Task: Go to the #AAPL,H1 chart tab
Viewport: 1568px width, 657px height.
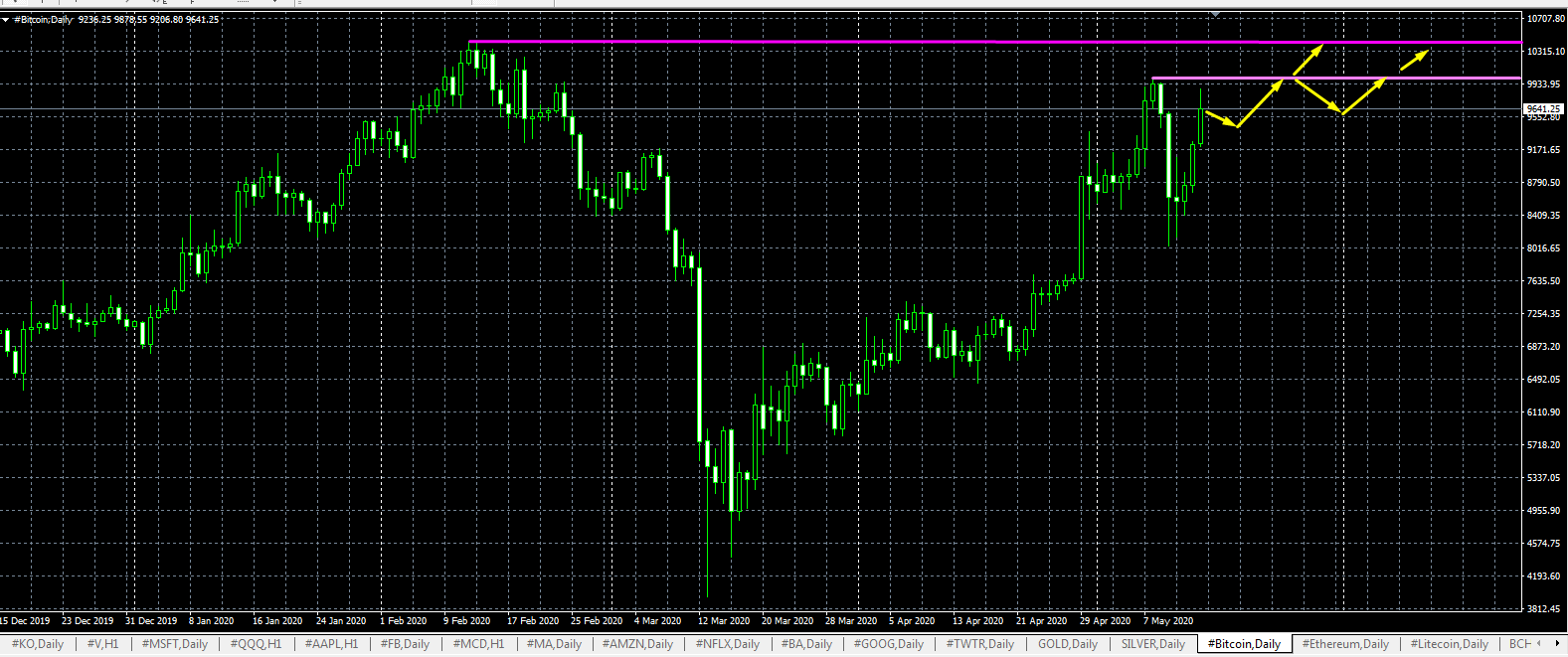Action: tap(331, 644)
